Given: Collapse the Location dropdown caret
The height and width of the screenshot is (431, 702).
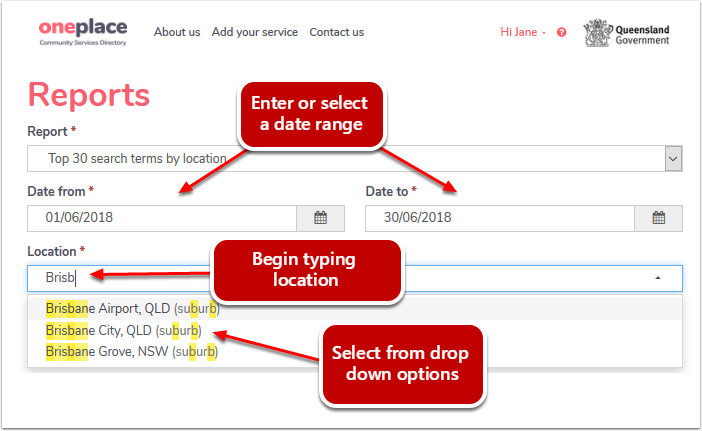Looking at the screenshot, I should pyautogui.click(x=658, y=278).
